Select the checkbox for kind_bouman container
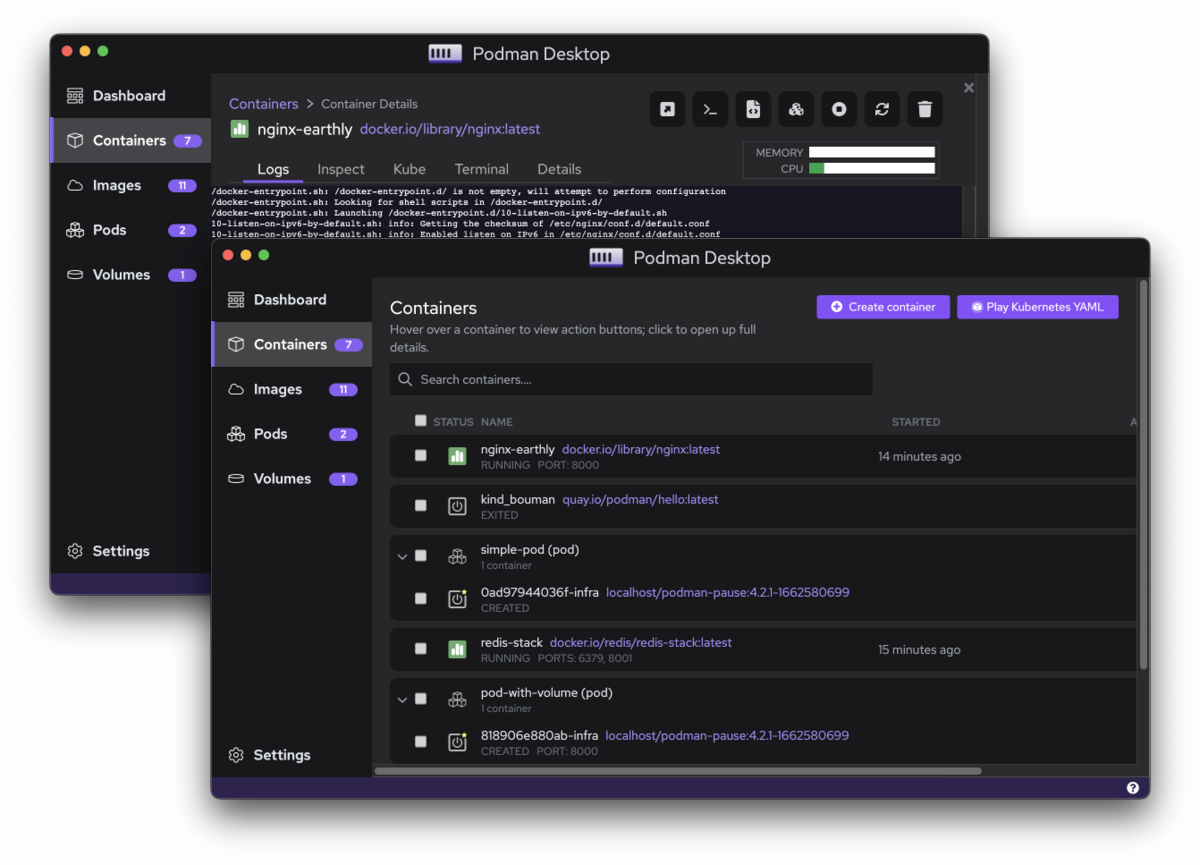The height and width of the screenshot is (865, 1200). 420,505
